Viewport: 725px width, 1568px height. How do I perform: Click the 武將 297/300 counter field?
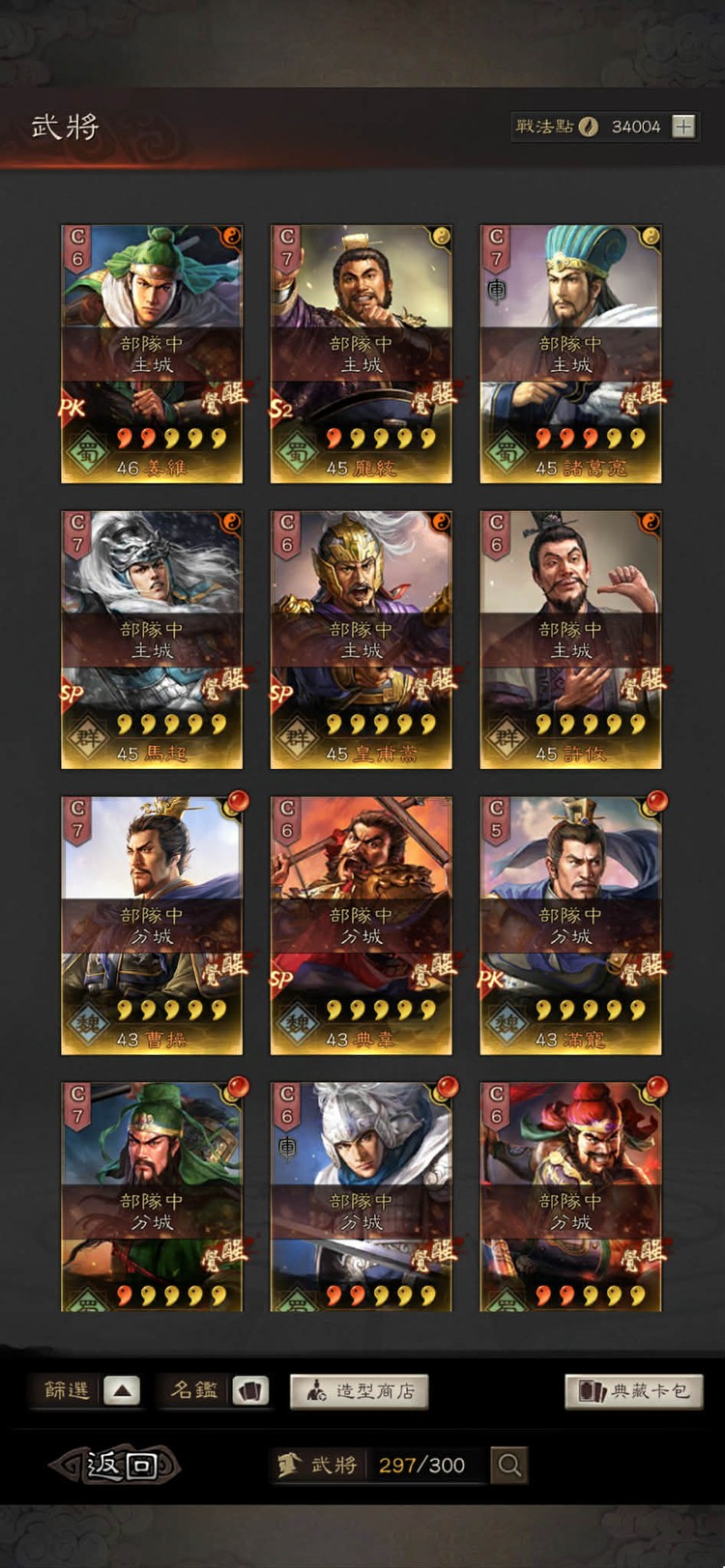pyautogui.click(x=382, y=1466)
